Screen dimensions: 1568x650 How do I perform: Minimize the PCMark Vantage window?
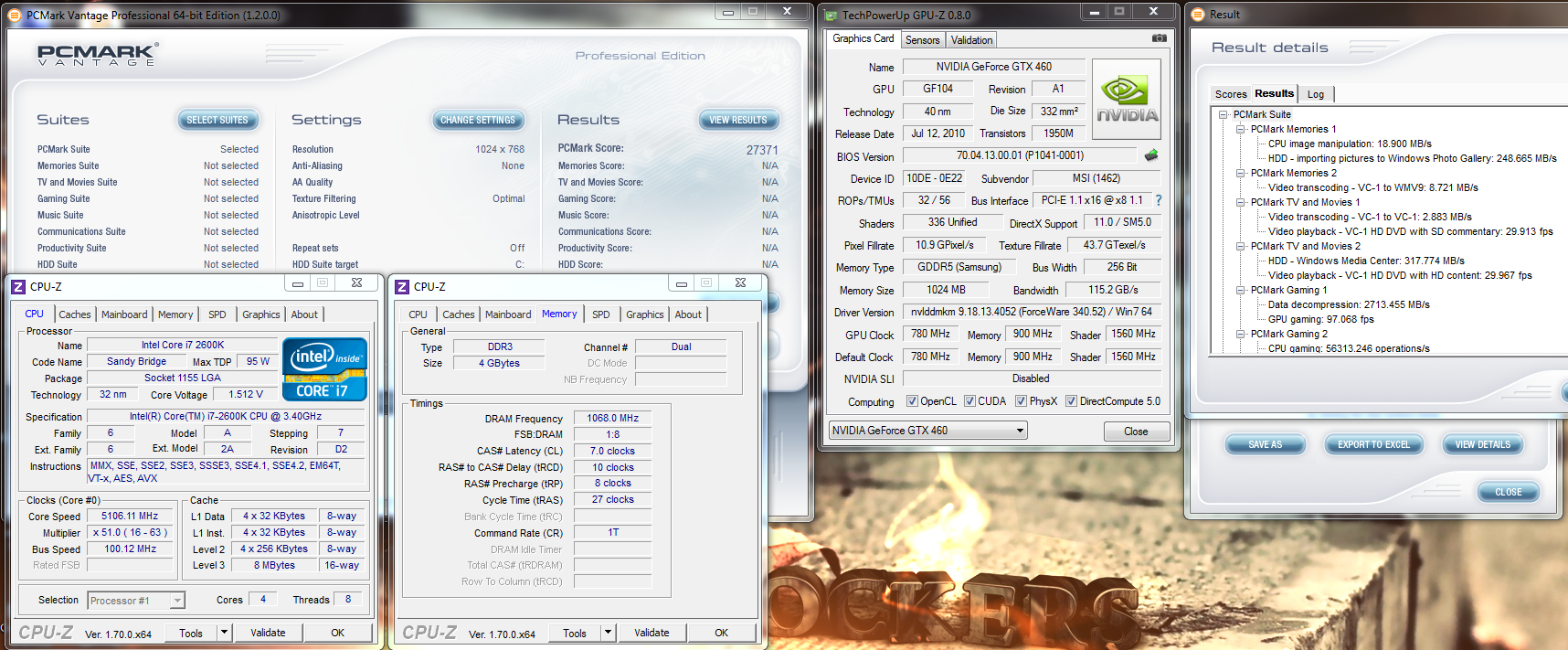[728, 12]
